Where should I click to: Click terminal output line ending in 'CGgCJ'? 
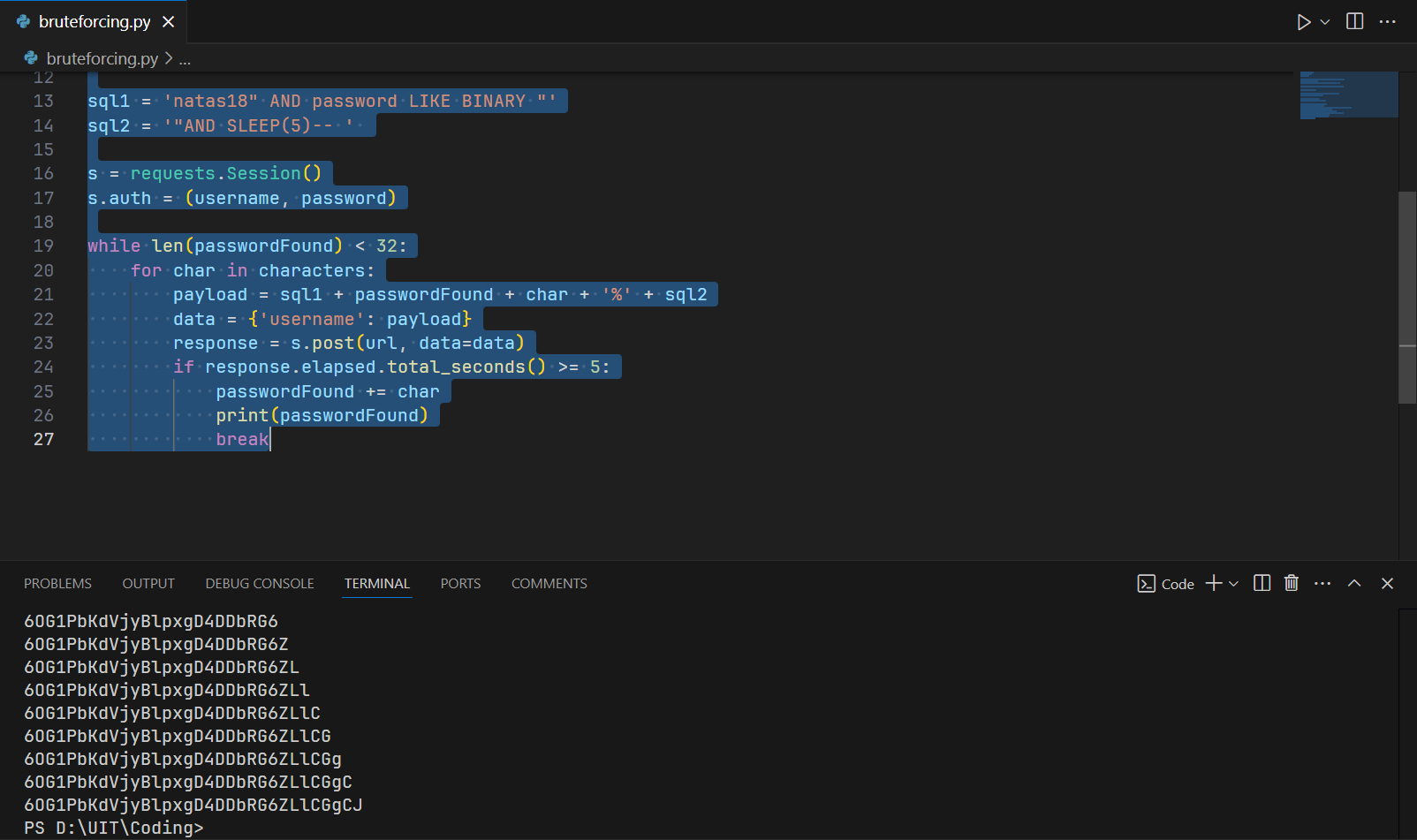tap(193, 805)
